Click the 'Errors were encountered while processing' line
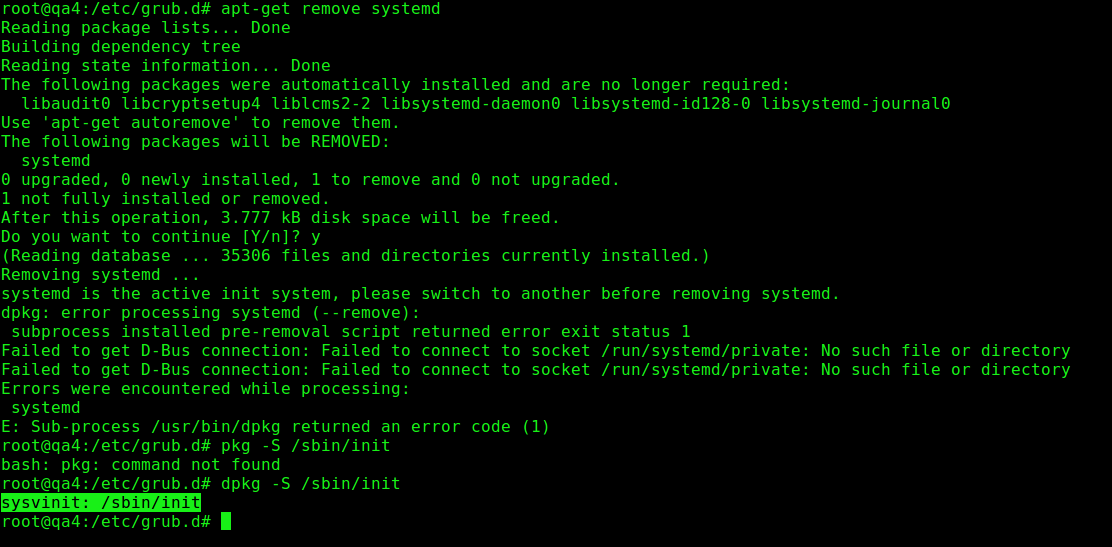The width and height of the screenshot is (1112, 547). [x=205, y=389]
